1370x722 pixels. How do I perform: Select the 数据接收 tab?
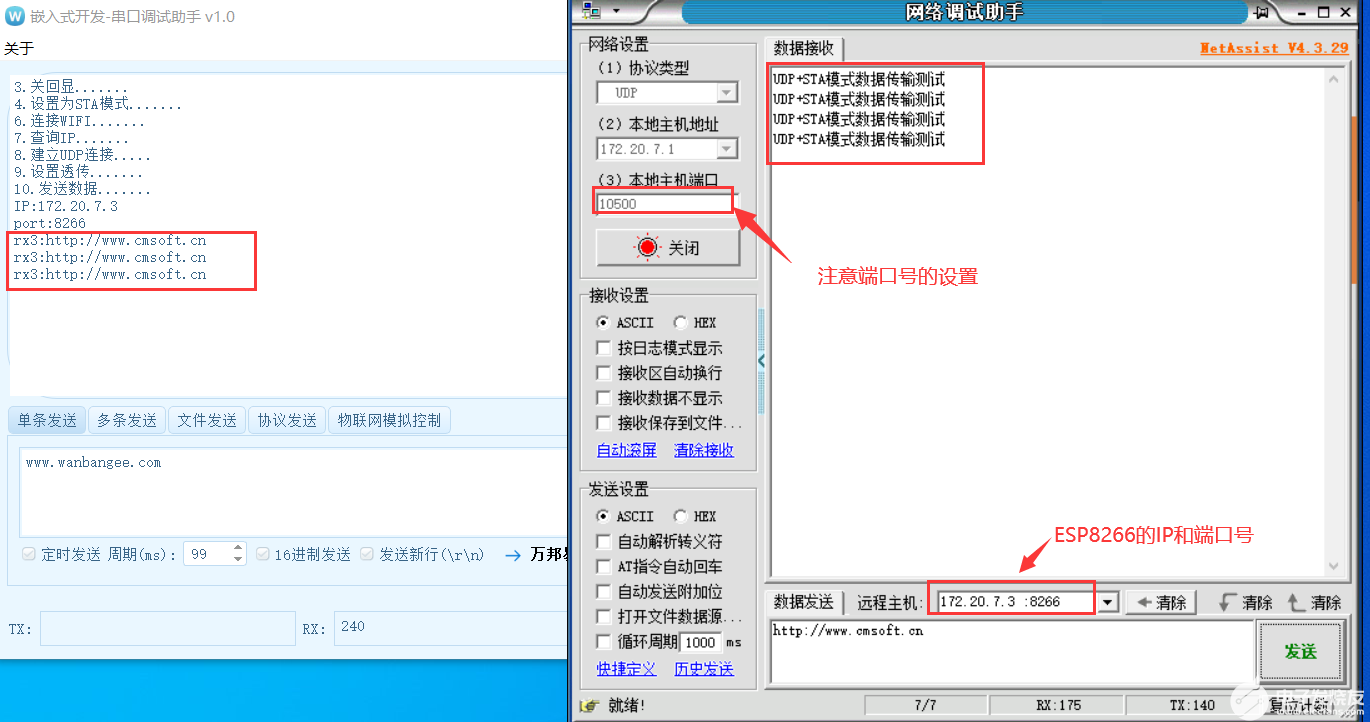coord(804,48)
